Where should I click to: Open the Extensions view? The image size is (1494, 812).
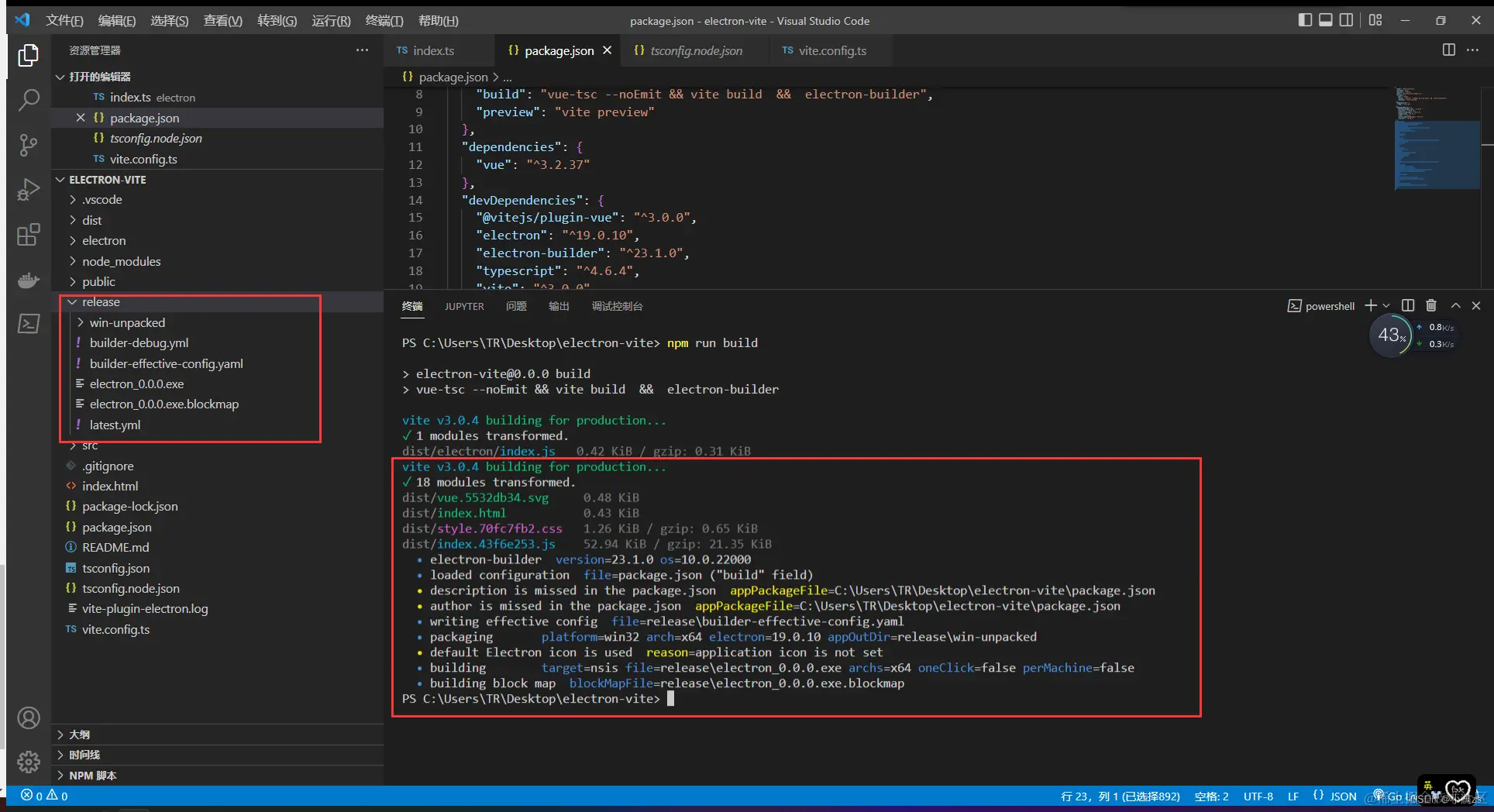point(29,235)
